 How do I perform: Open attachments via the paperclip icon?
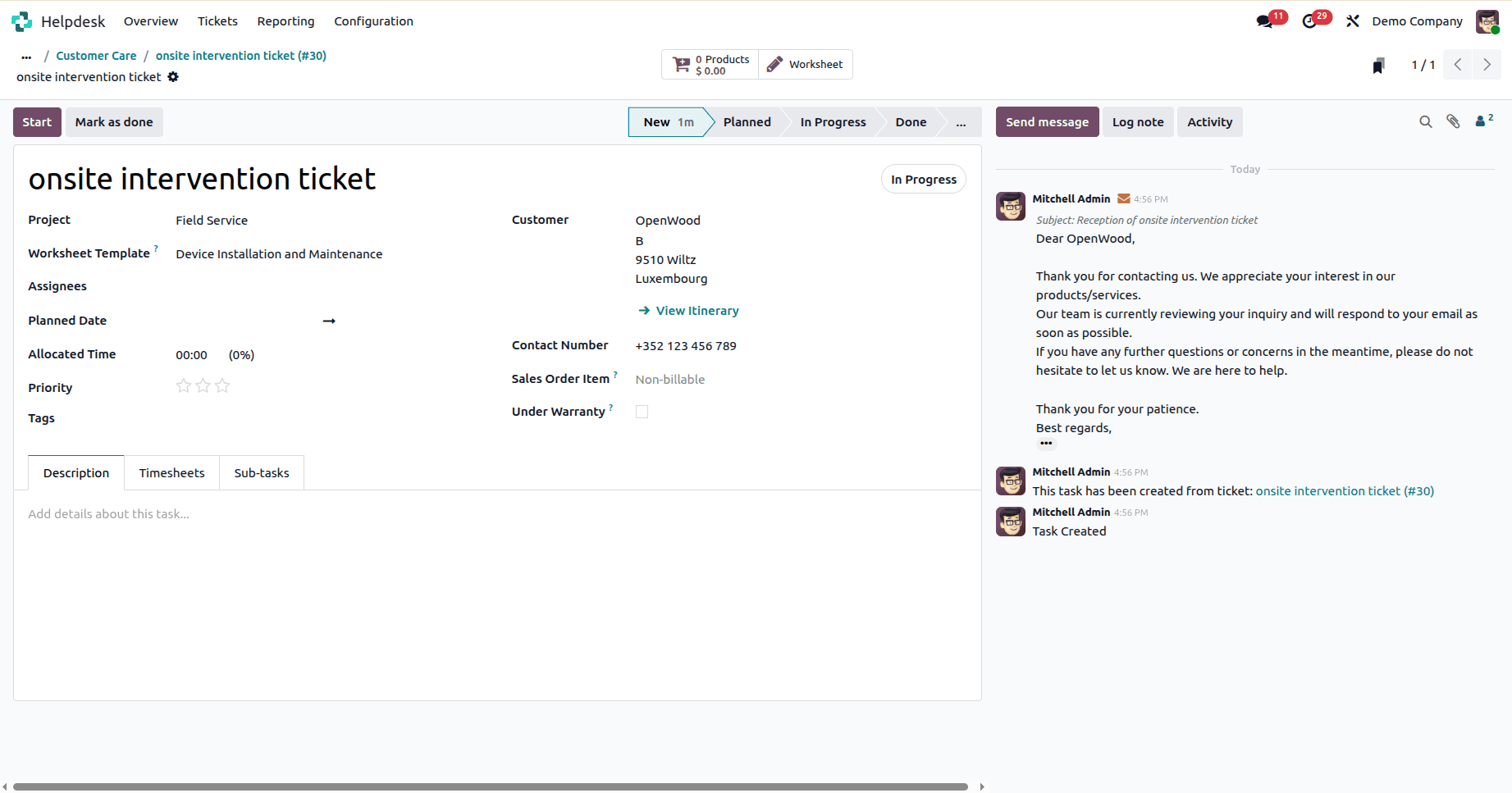1453,121
